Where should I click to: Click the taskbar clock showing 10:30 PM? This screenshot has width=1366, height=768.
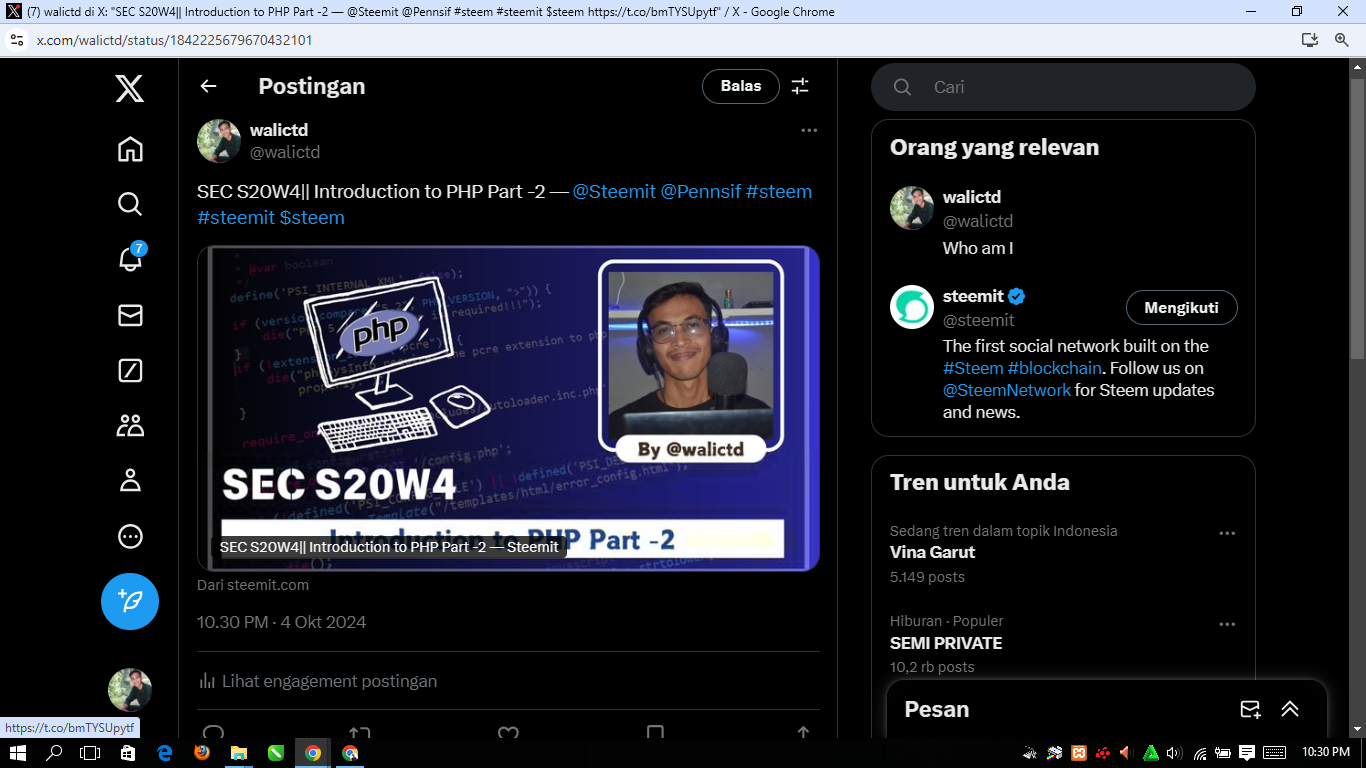(x=1326, y=753)
